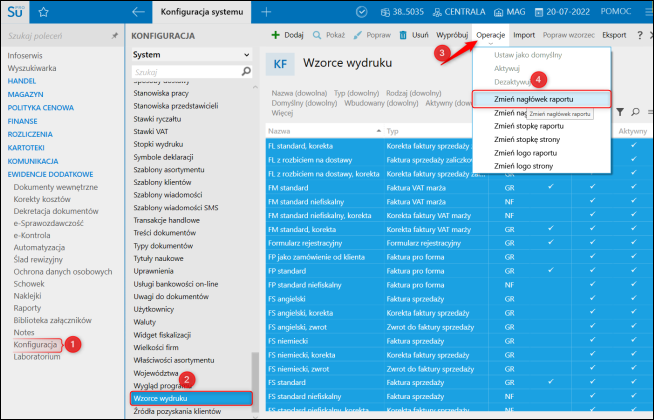Click Eksport toolbar button

point(614,35)
